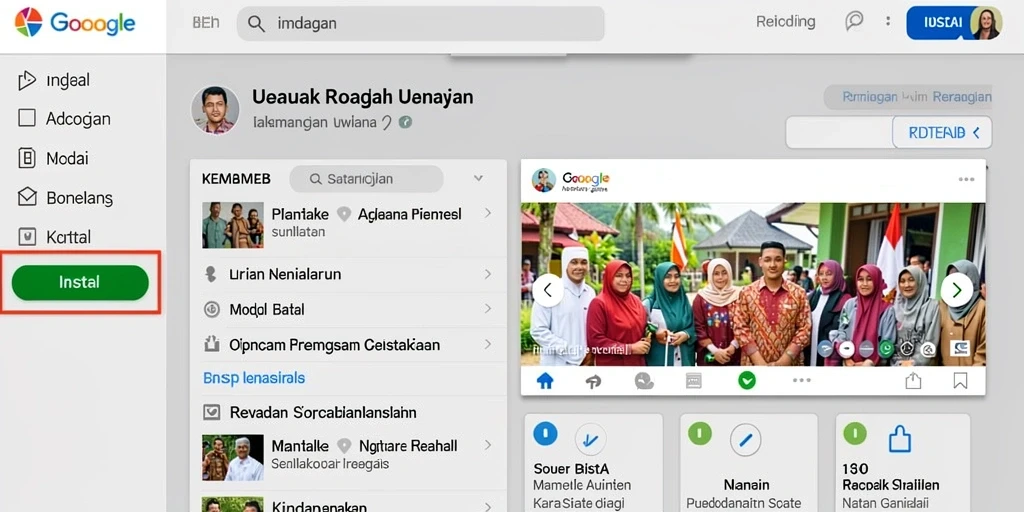1024x512 pixels.
Task: Click the Ueauak Roagah Uenayan profile name
Action: coord(362,97)
